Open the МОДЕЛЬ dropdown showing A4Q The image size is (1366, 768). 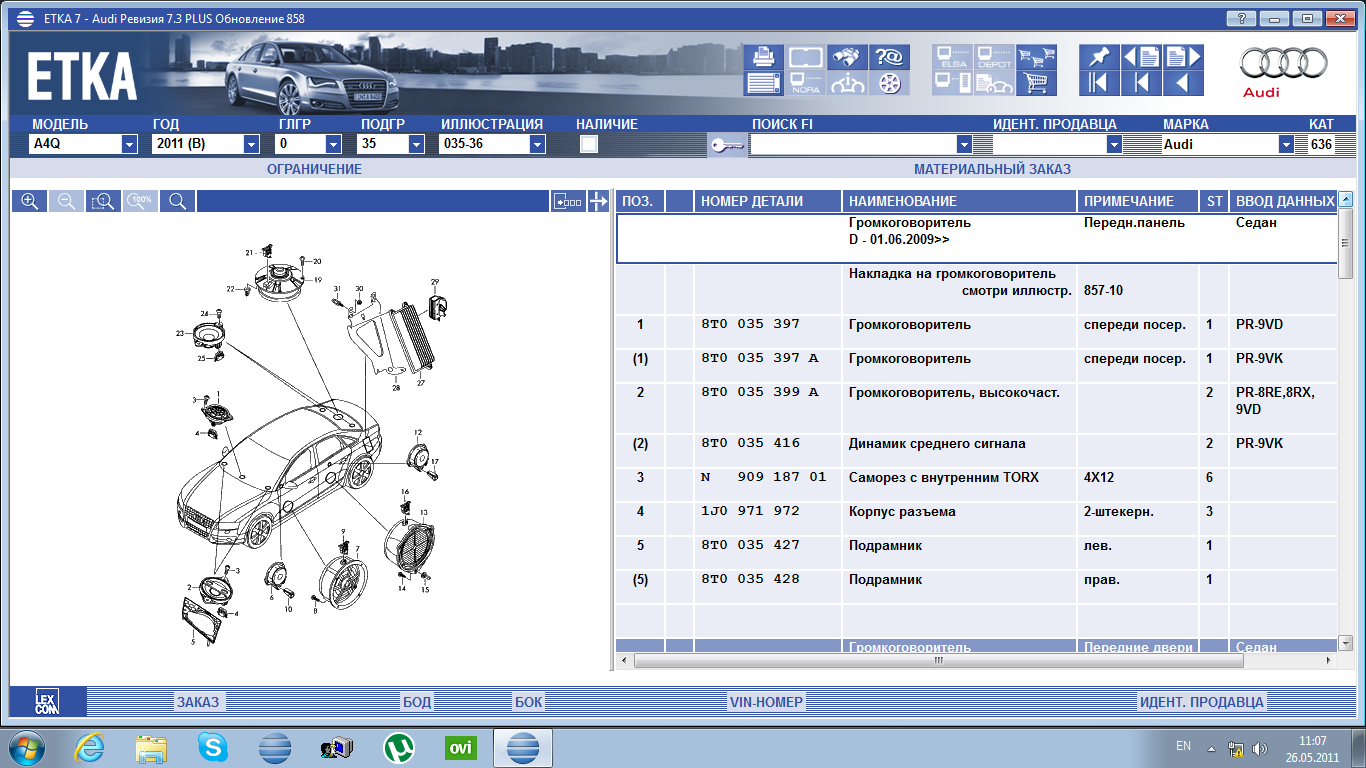pos(129,144)
